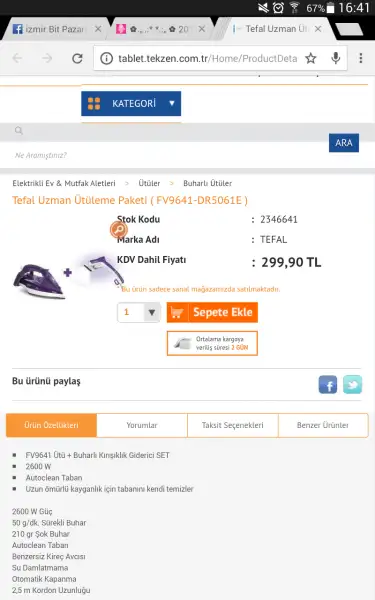This screenshot has height=600, width=375.
Task: Add the product with Sepete Ekle
Action: (x=212, y=312)
